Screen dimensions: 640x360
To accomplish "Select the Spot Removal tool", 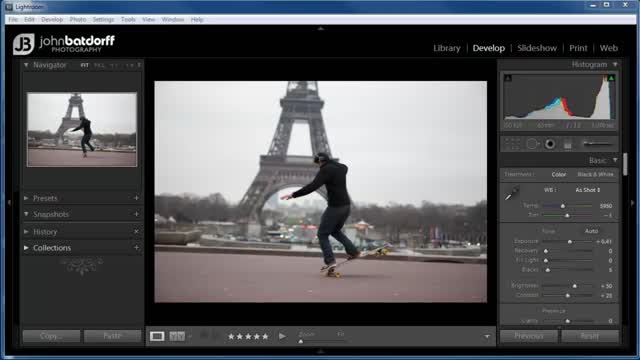I will [531, 144].
